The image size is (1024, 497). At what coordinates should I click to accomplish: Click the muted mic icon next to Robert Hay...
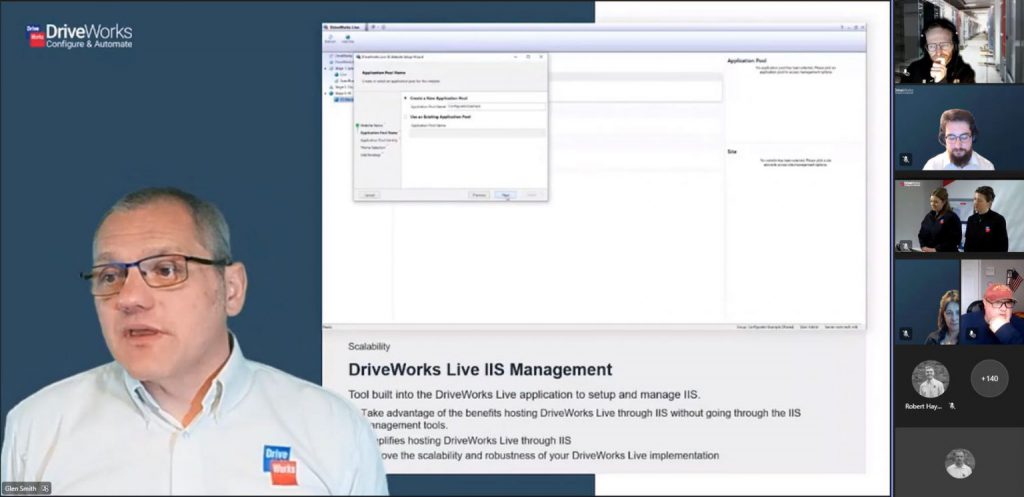pyautogui.click(x=952, y=406)
